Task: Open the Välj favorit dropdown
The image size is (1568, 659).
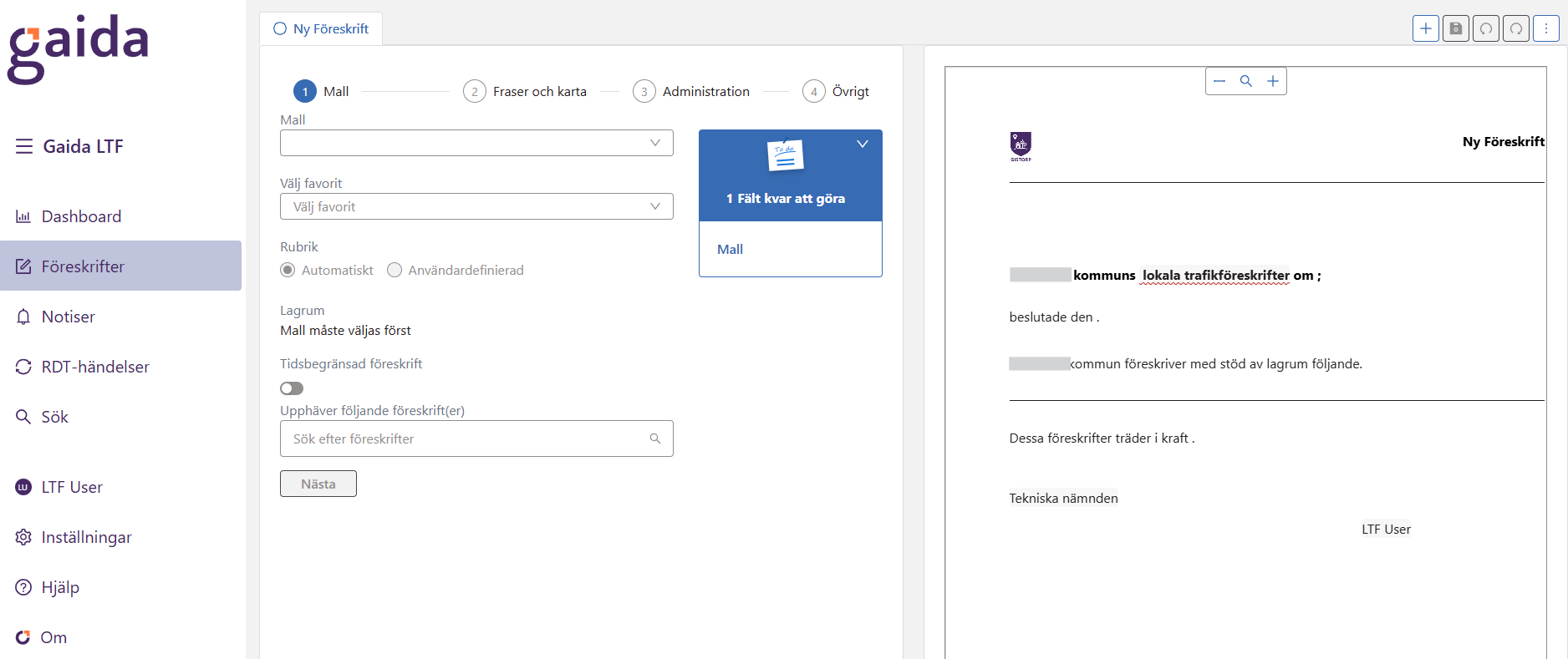Action: point(476,206)
